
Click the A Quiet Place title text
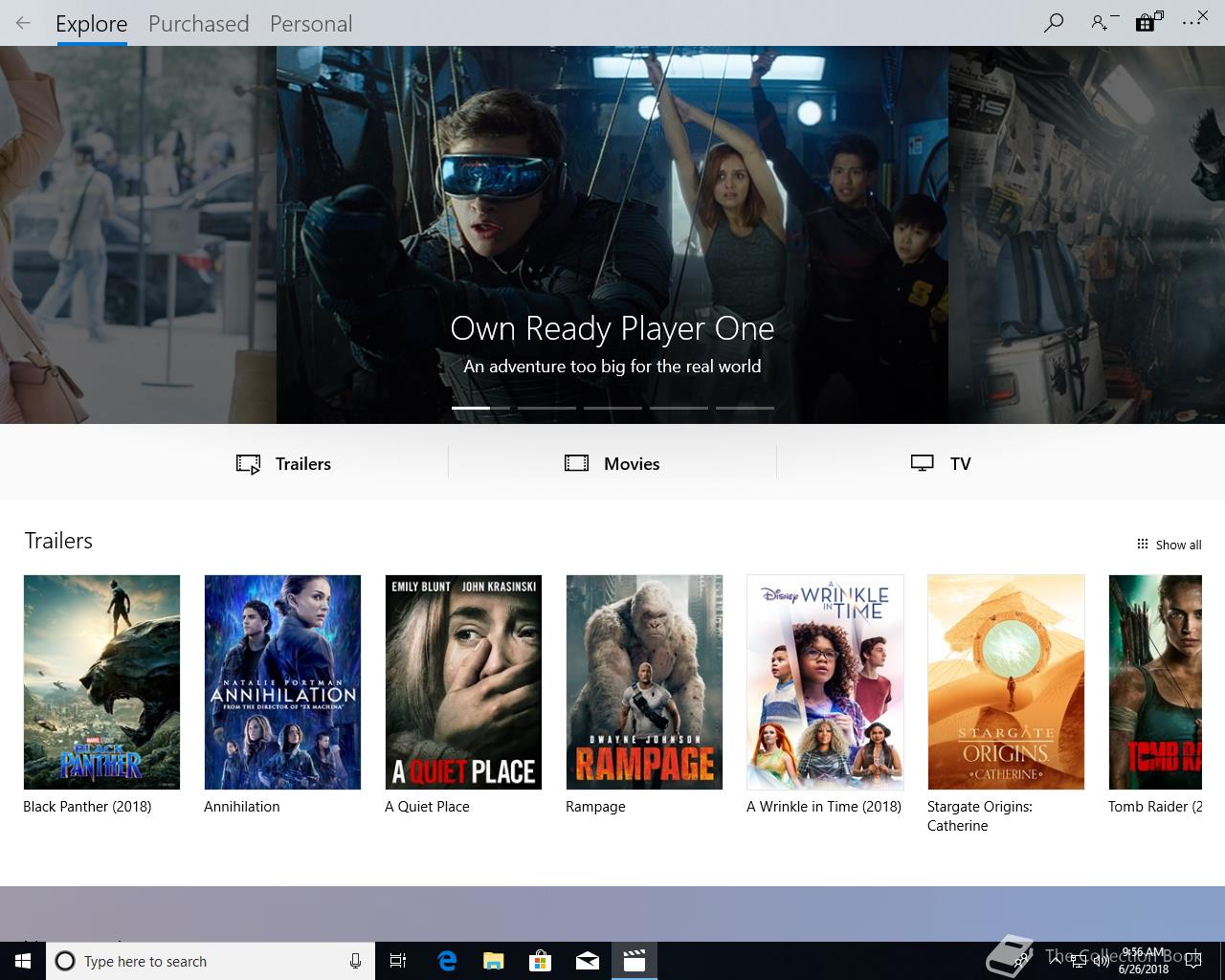click(x=427, y=806)
